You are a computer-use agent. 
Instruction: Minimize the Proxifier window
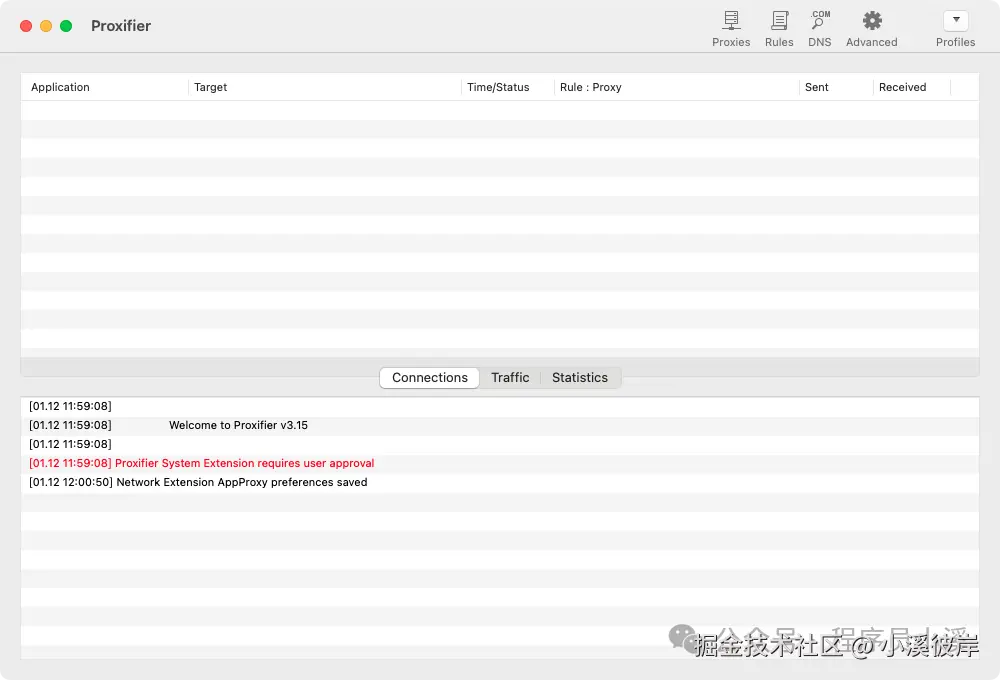tap(46, 26)
